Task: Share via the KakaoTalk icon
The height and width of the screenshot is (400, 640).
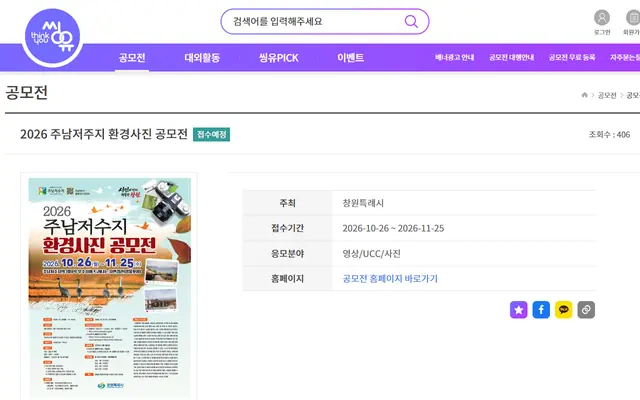Action: [563, 310]
